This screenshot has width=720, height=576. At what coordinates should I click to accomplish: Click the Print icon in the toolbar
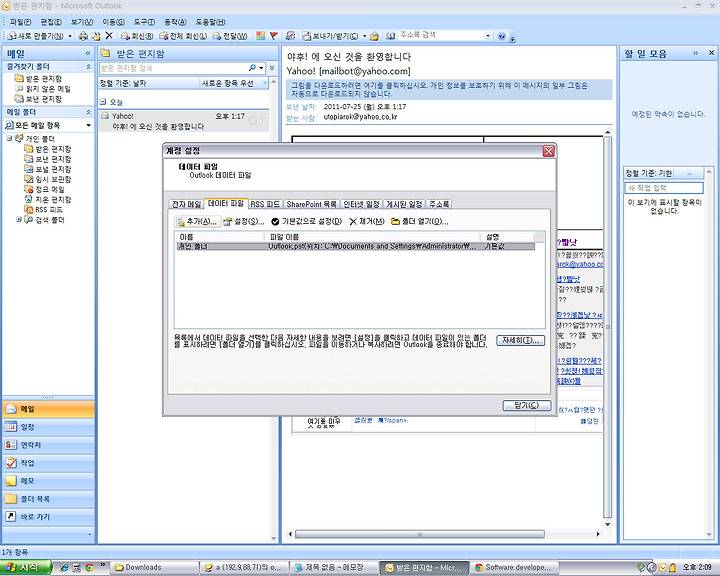coord(83,36)
